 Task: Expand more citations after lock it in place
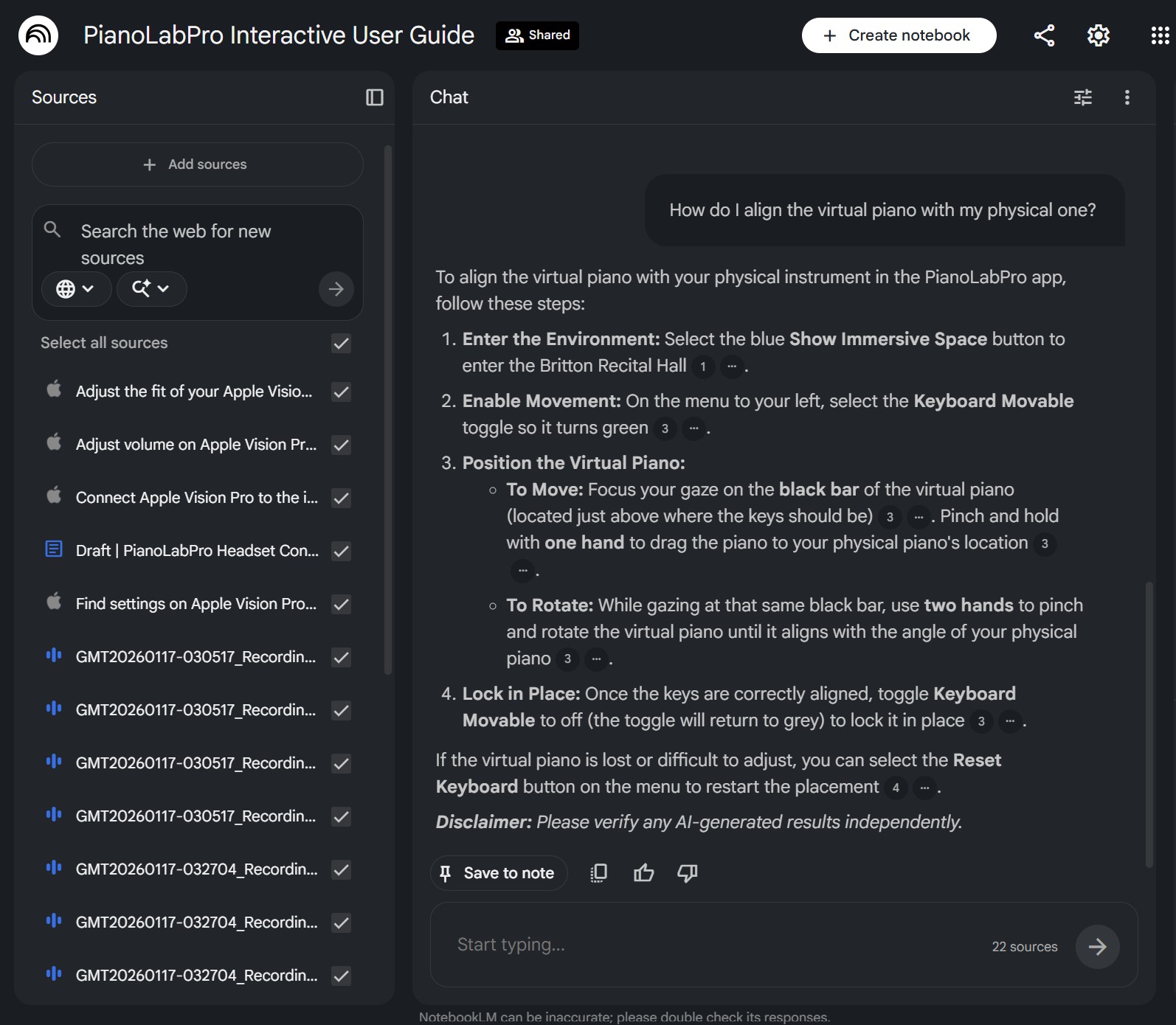pos(1010,721)
